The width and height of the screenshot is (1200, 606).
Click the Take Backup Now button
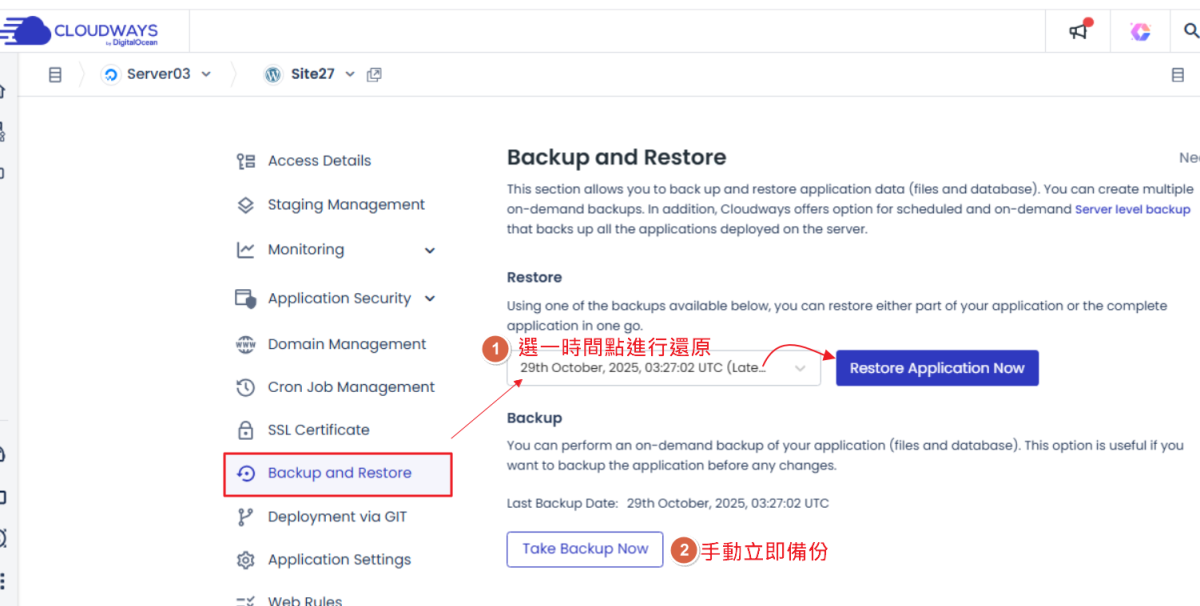585,549
